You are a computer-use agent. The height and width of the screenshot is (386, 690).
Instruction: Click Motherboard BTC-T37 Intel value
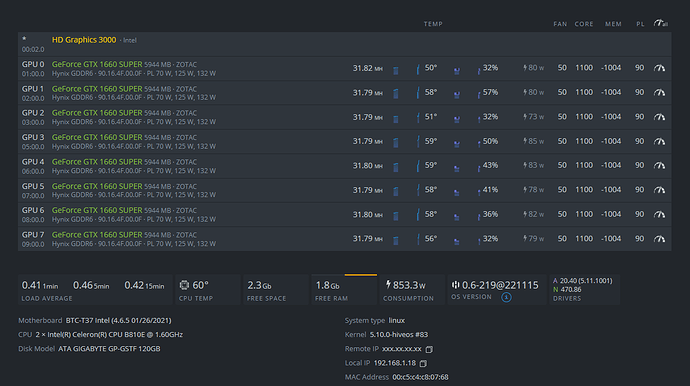[x=118, y=320]
